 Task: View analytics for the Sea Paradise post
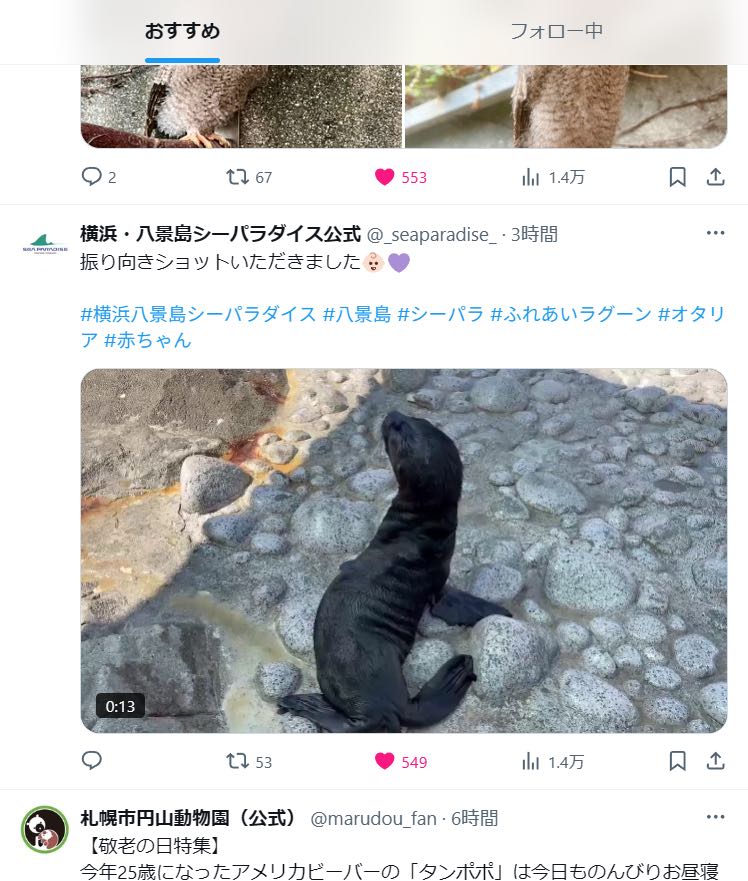[x=553, y=761]
